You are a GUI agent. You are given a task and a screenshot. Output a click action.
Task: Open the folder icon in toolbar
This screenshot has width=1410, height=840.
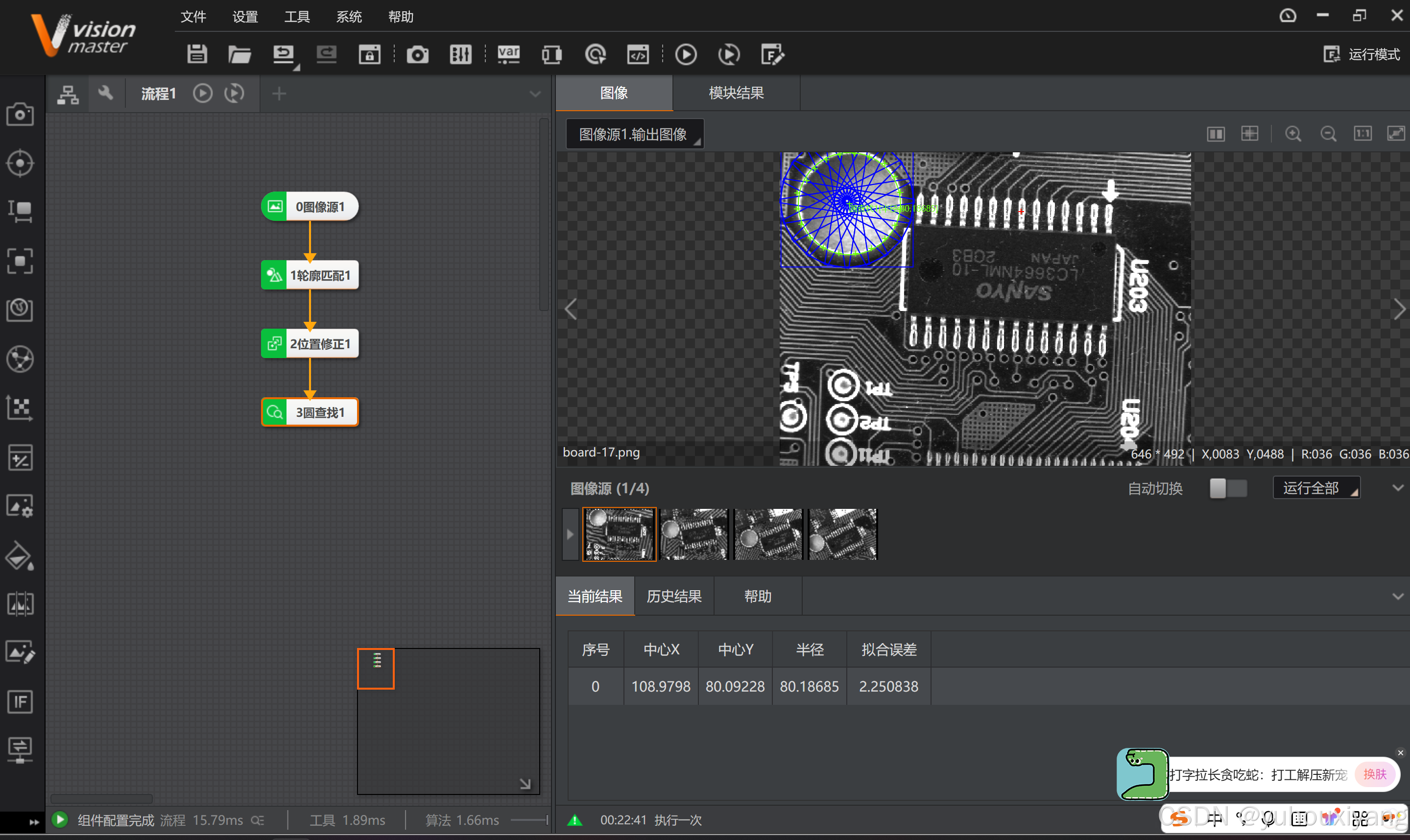coord(239,54)
